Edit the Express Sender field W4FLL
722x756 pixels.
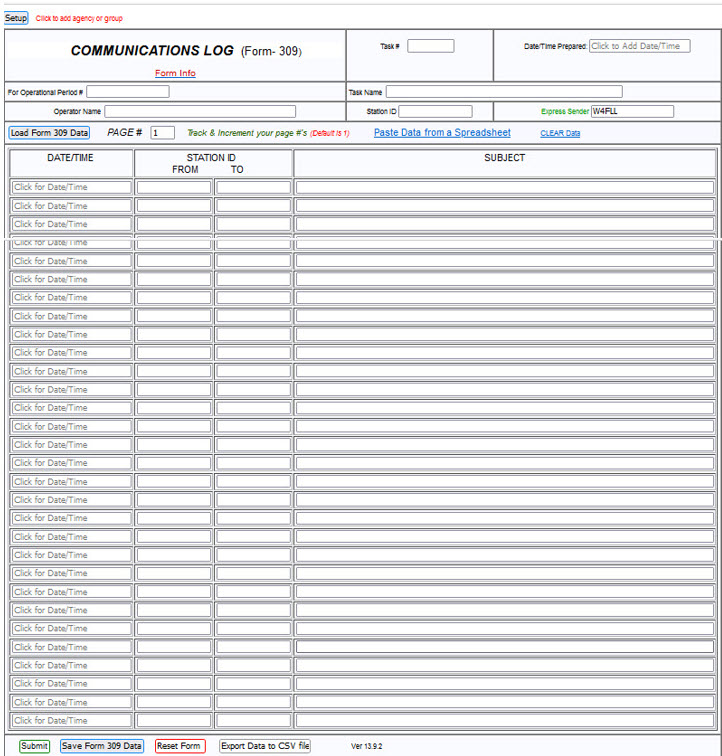(x=632, y=111)
